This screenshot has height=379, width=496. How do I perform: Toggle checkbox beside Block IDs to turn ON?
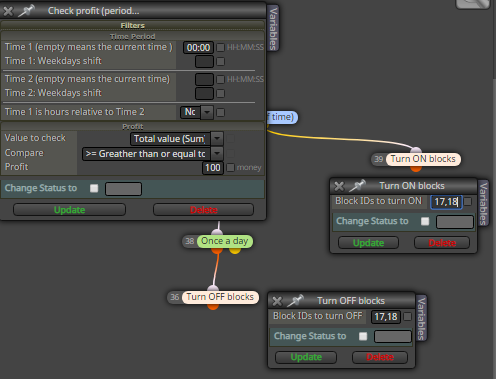(468, 202)
